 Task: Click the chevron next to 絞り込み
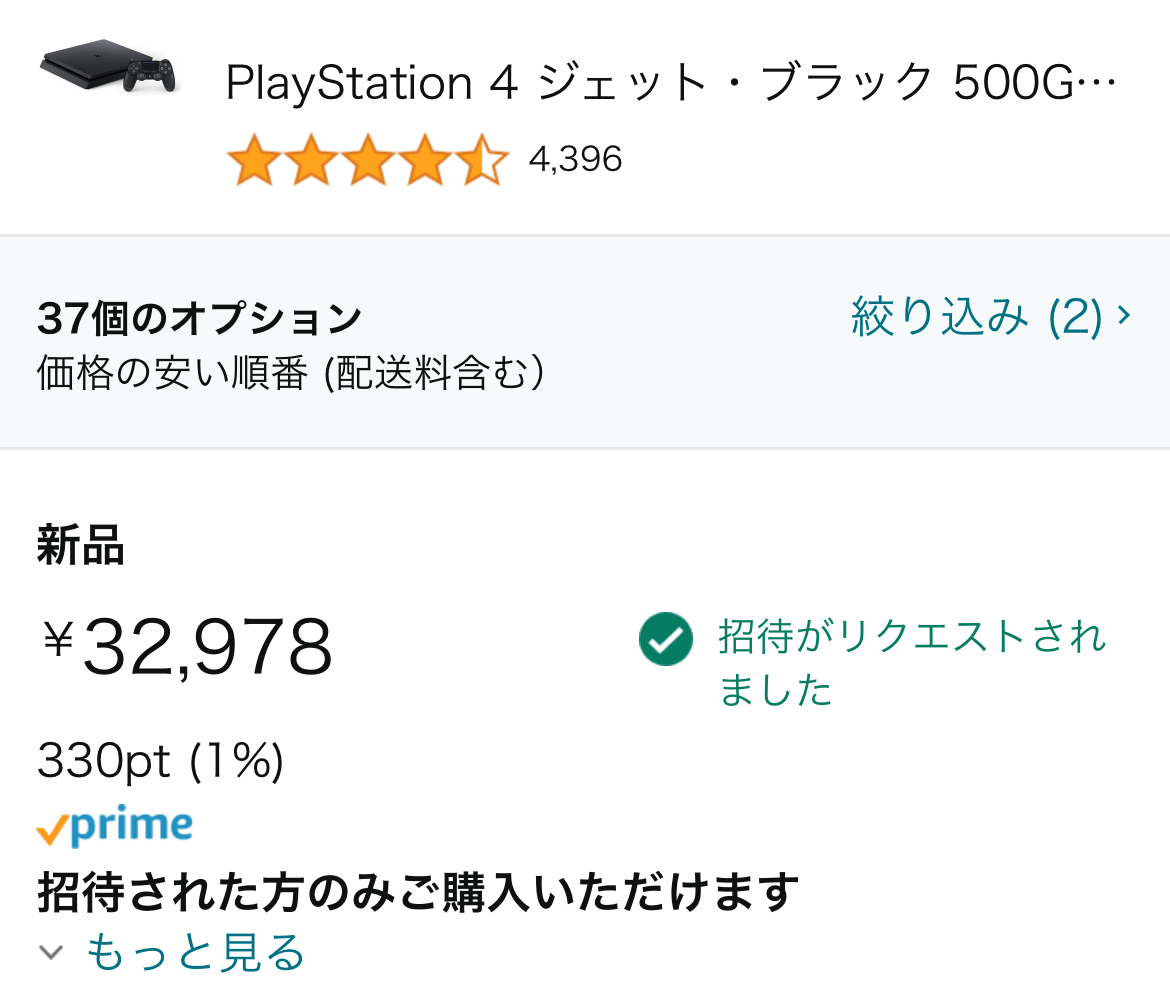[1124, 316]
